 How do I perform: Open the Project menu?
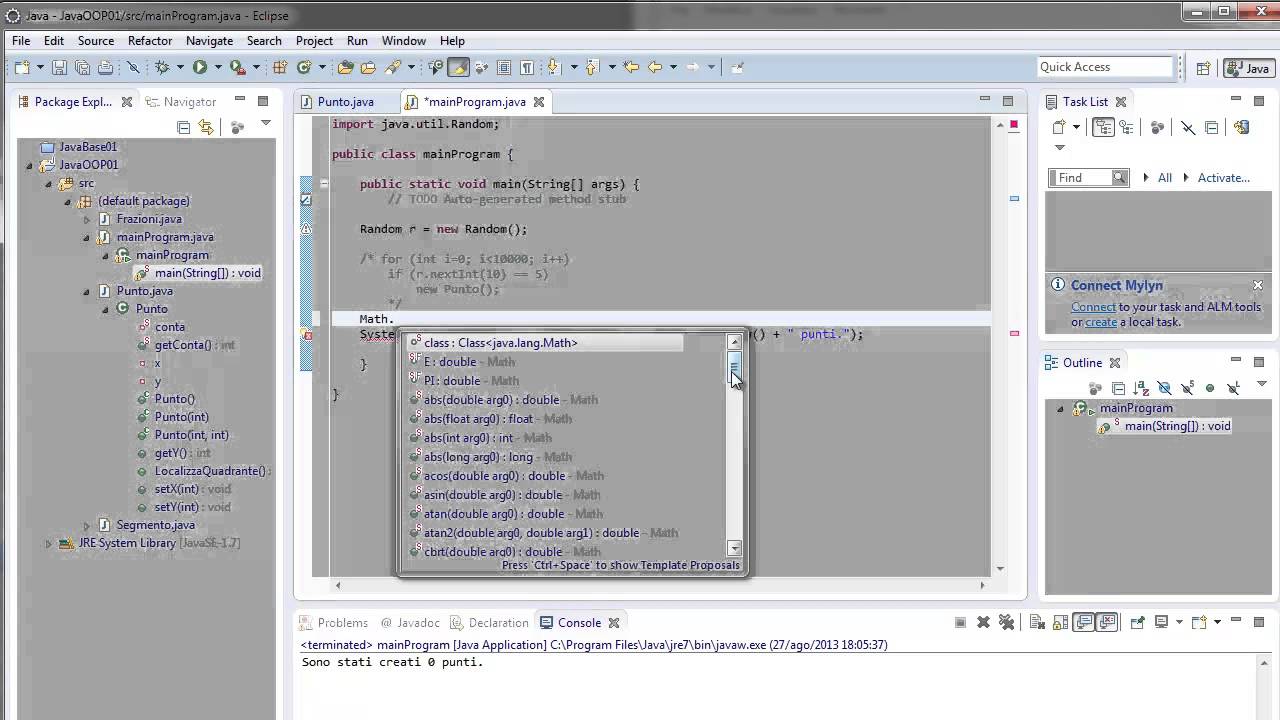coord(314,40)
